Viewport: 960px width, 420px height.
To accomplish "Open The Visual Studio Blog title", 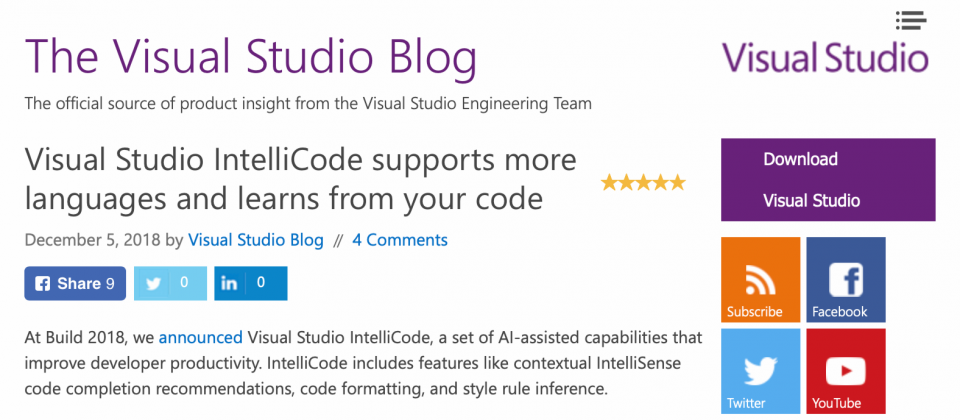I will 250,56.
